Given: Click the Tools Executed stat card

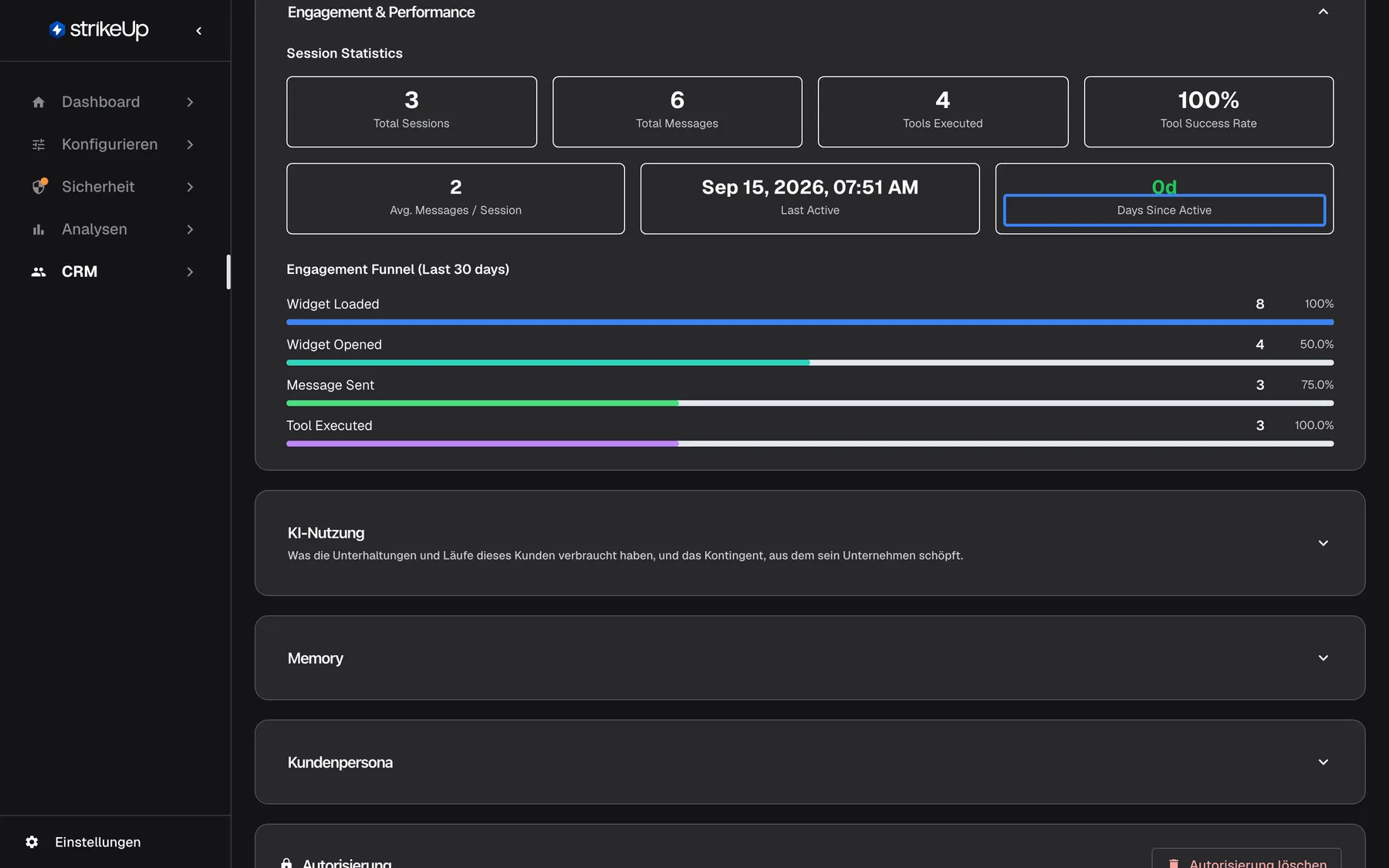Looking at the screenshot, I should [x=943, y=112].
